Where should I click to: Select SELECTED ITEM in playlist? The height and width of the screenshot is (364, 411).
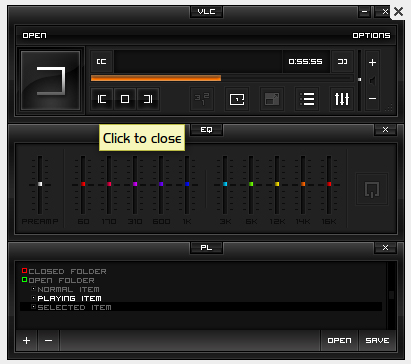pyautogui.click(x=201, y=307)
